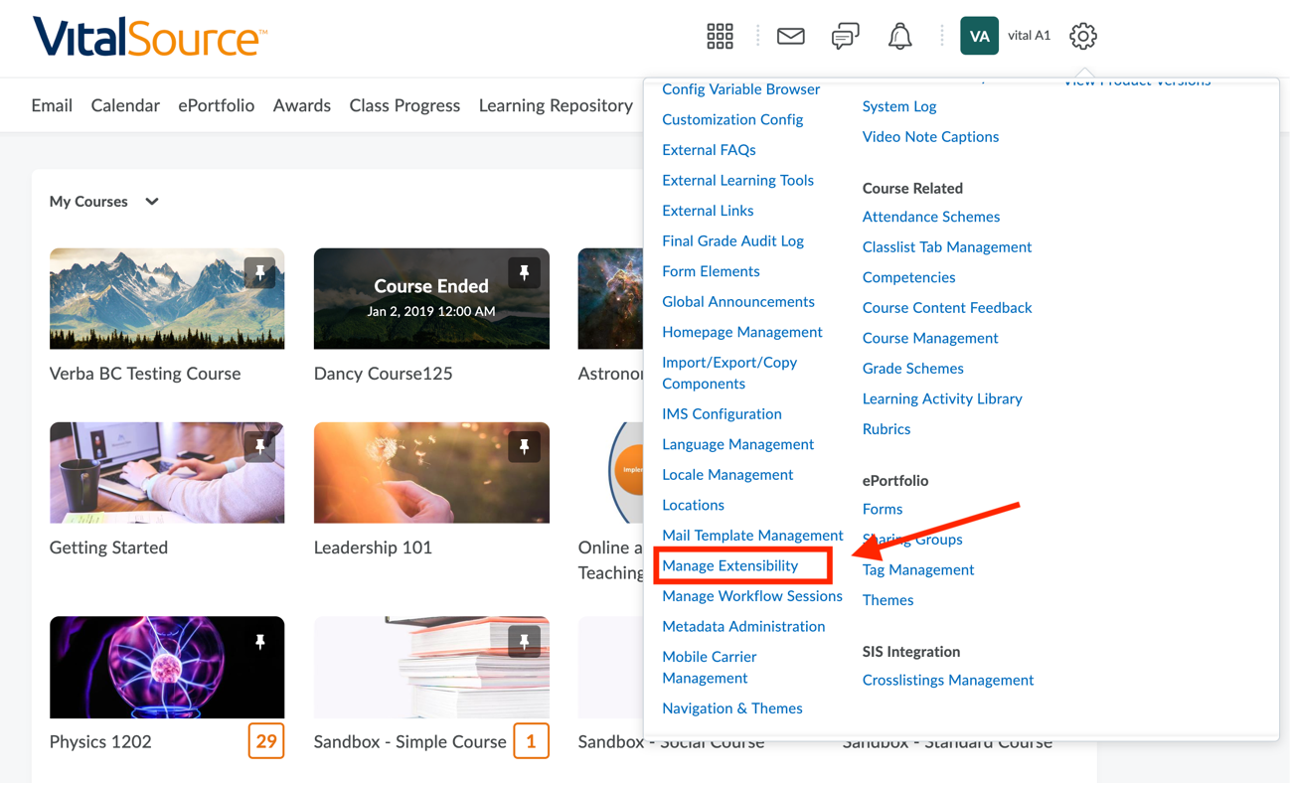Unpin the Physics 1202 course

(x=260, y=641)
